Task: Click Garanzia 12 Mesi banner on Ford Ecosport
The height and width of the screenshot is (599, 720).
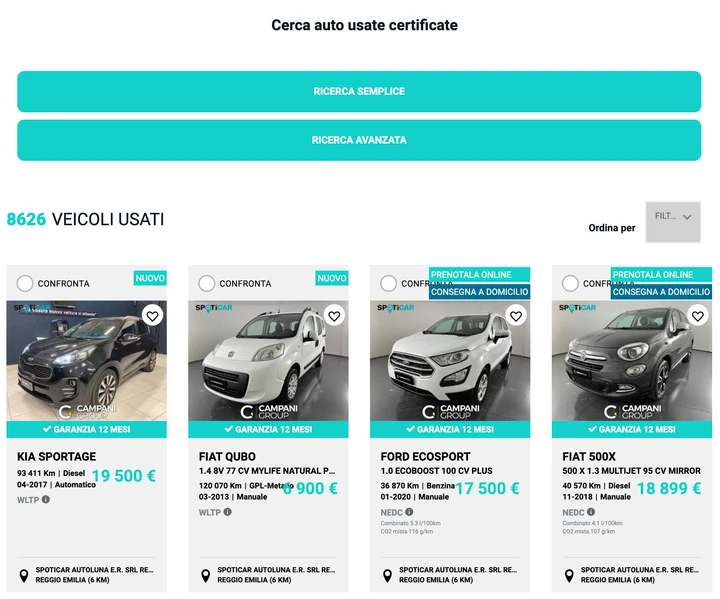Action: point(450,429)
